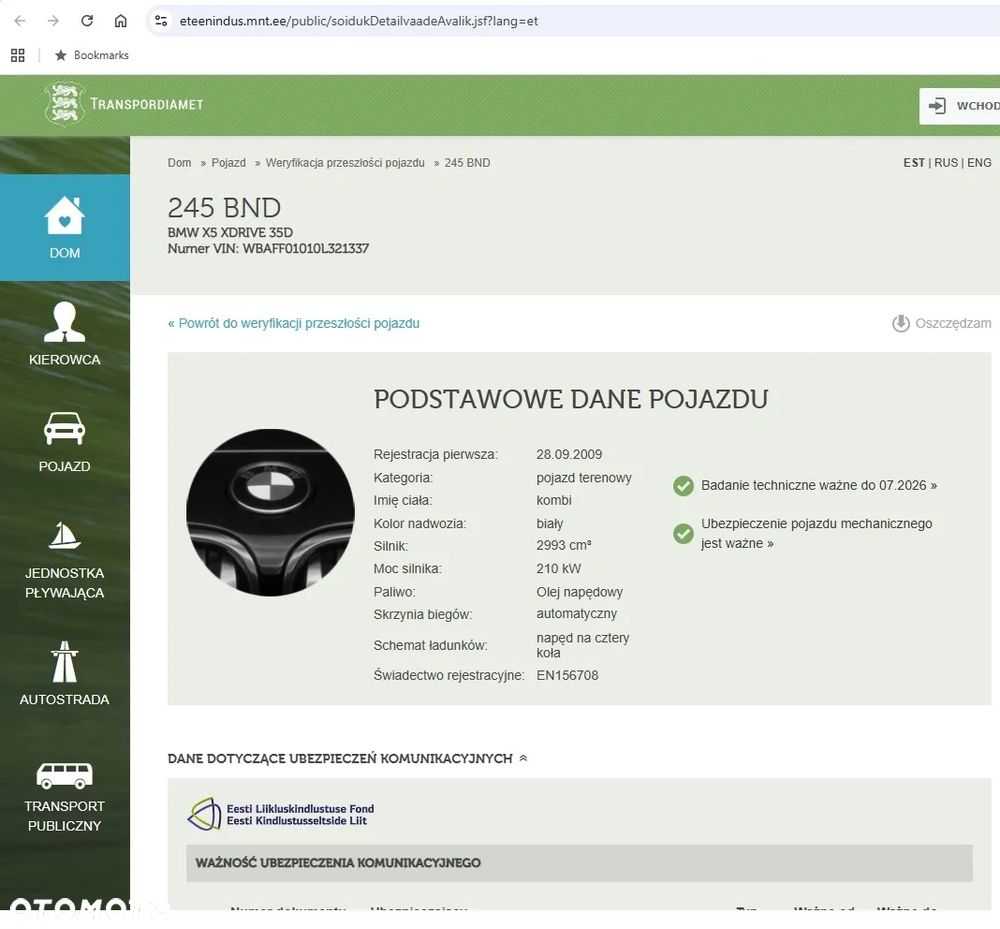
Task: Open the DOM home section icon
Action: 64,216
